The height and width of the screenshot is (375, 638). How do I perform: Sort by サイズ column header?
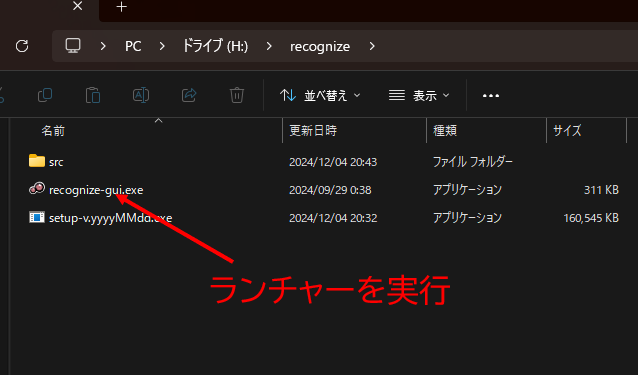pos(567,131)
